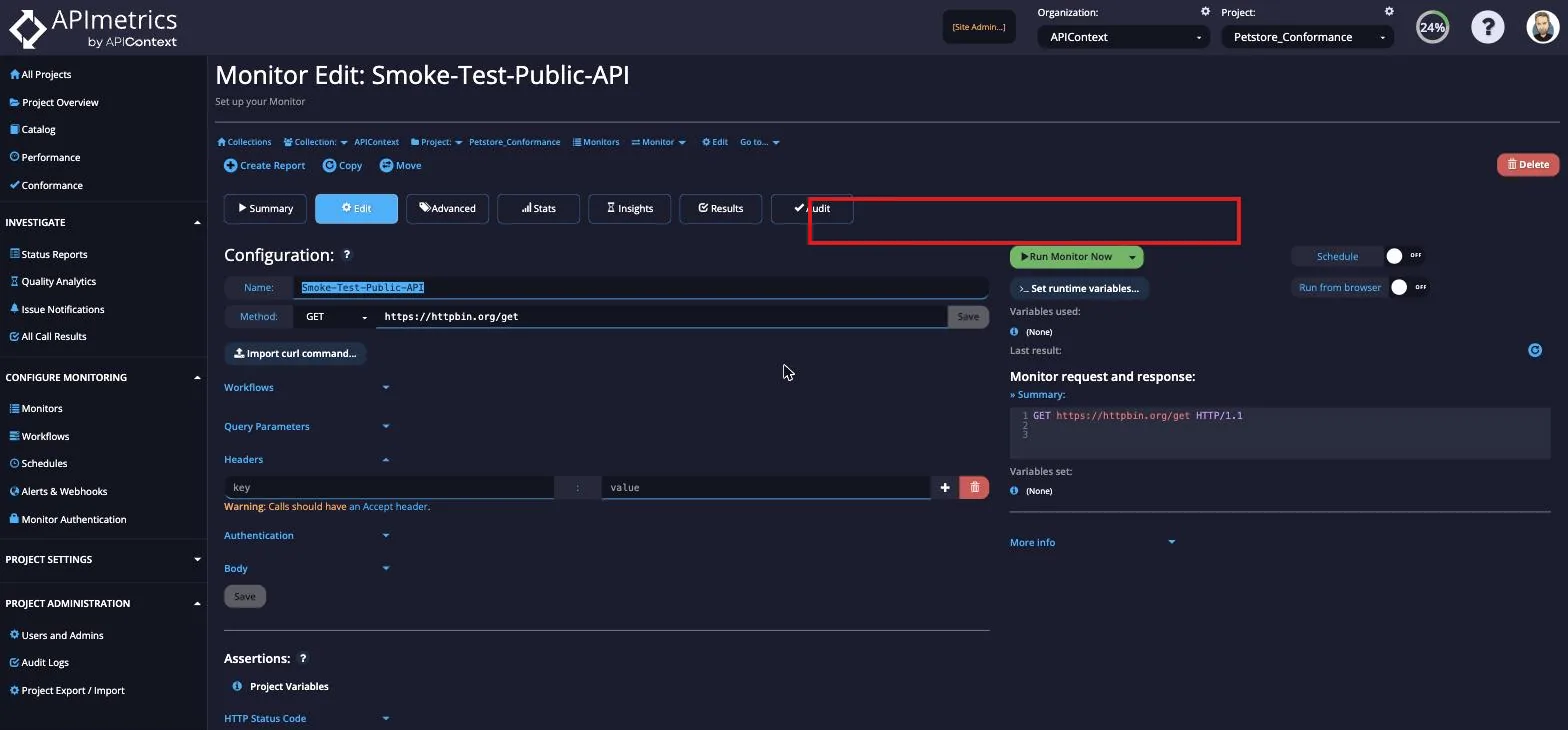Open the Collection: breadcrumb dropdown
1568x730 pixels.
point(315,142)
